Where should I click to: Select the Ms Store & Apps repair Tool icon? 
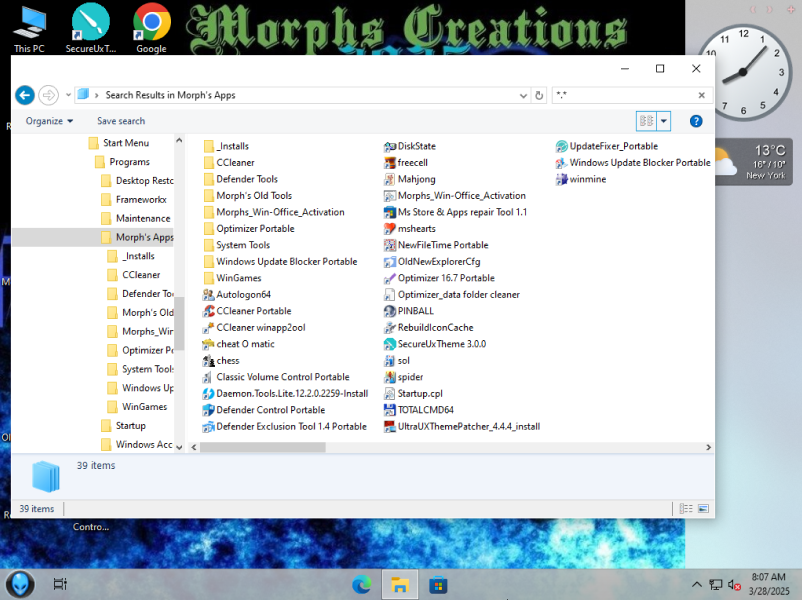(x=390, y=212)
